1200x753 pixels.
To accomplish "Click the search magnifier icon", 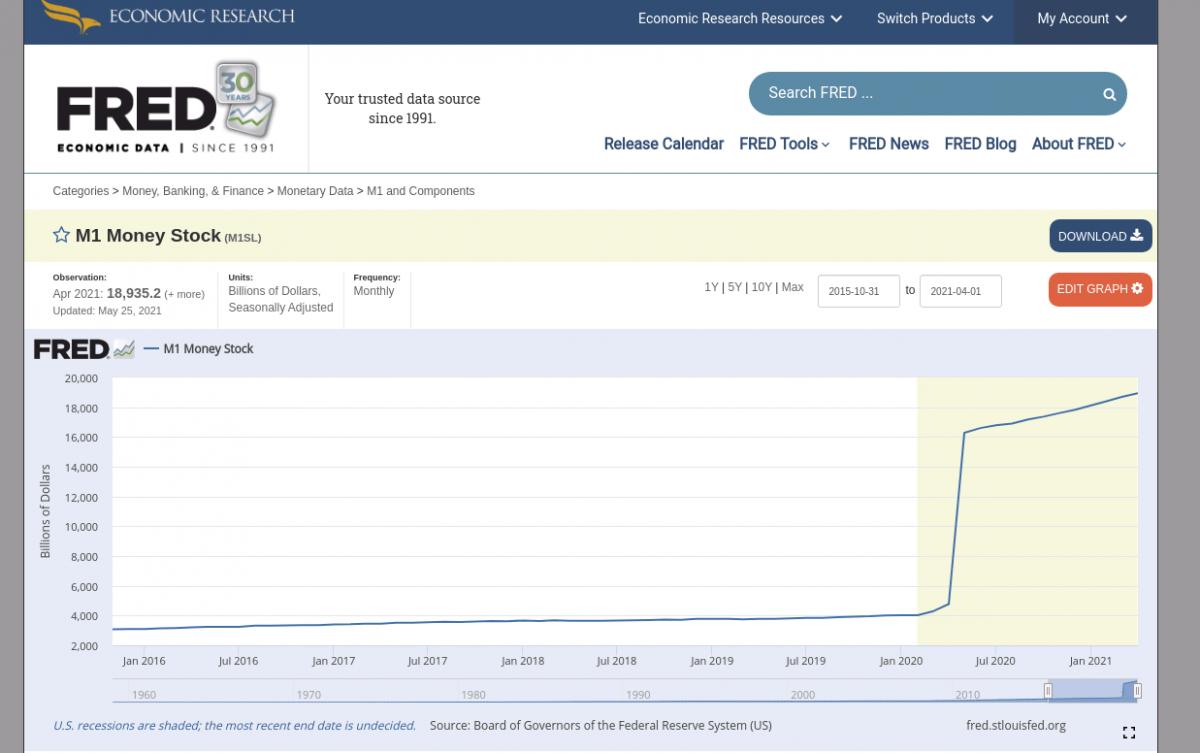I will pos(1109,94).
